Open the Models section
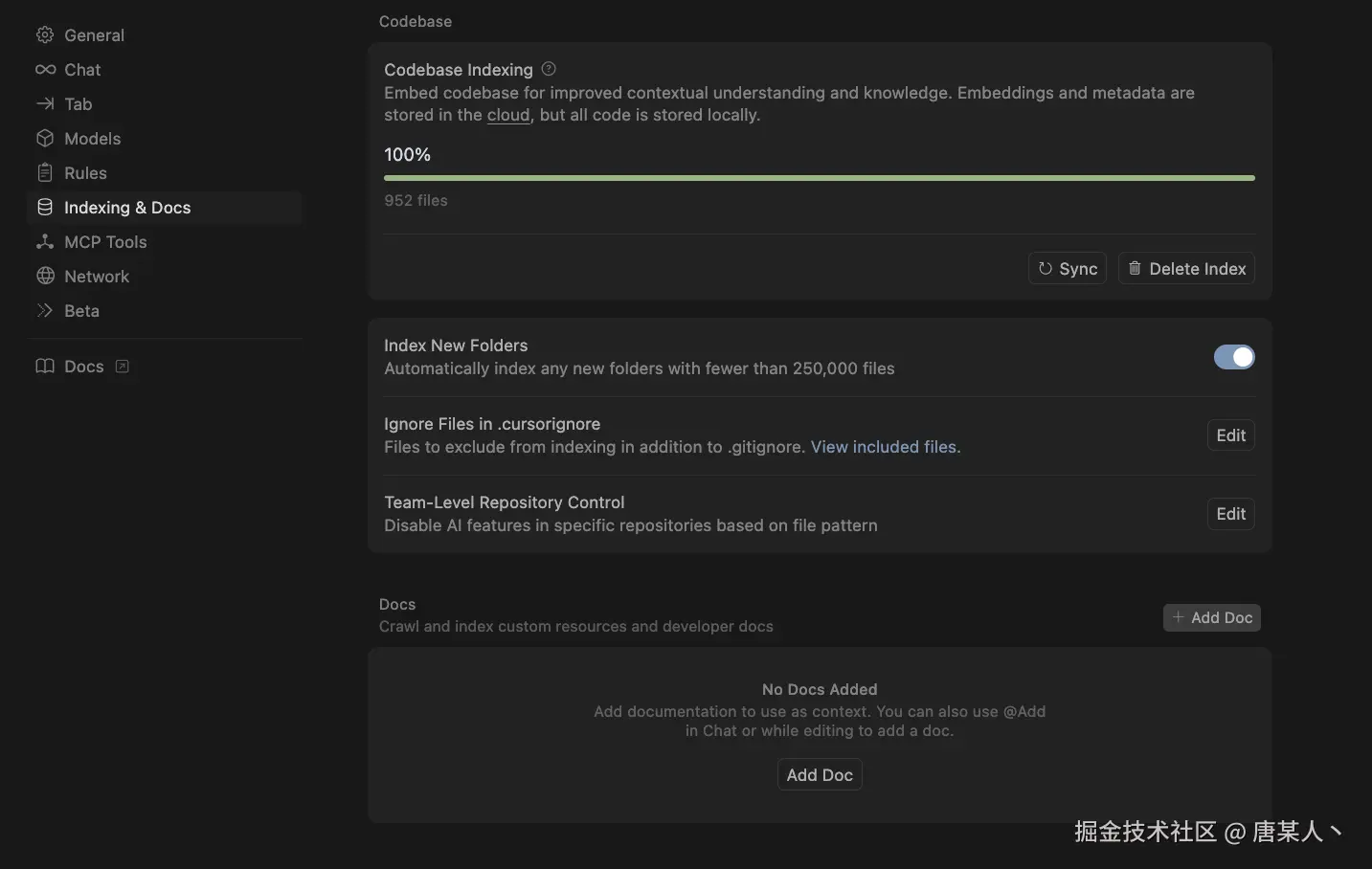Viewport: 1372px width, 869px height. pyautogui.click(x=165, y=139)
